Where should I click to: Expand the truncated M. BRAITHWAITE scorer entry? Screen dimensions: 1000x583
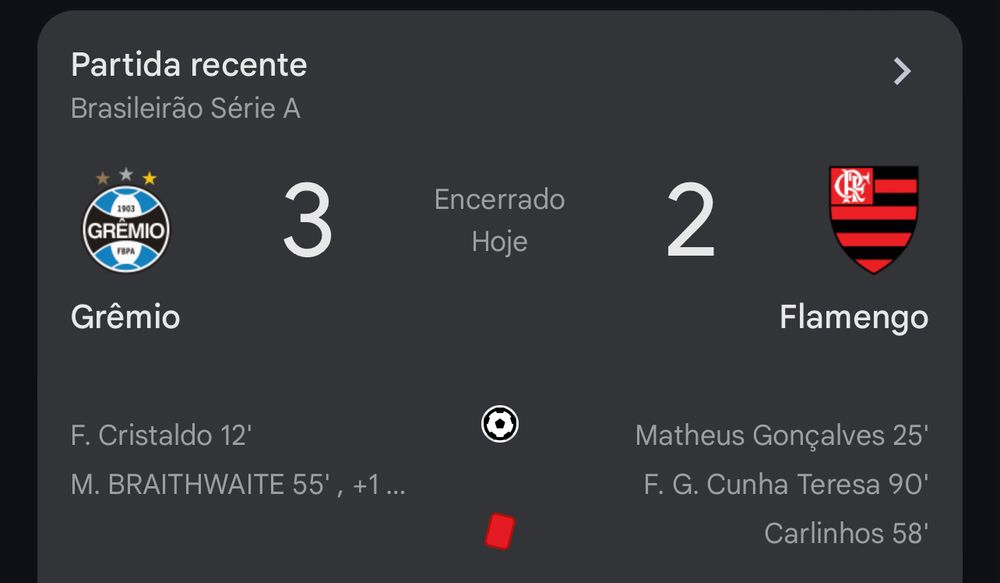238,485
